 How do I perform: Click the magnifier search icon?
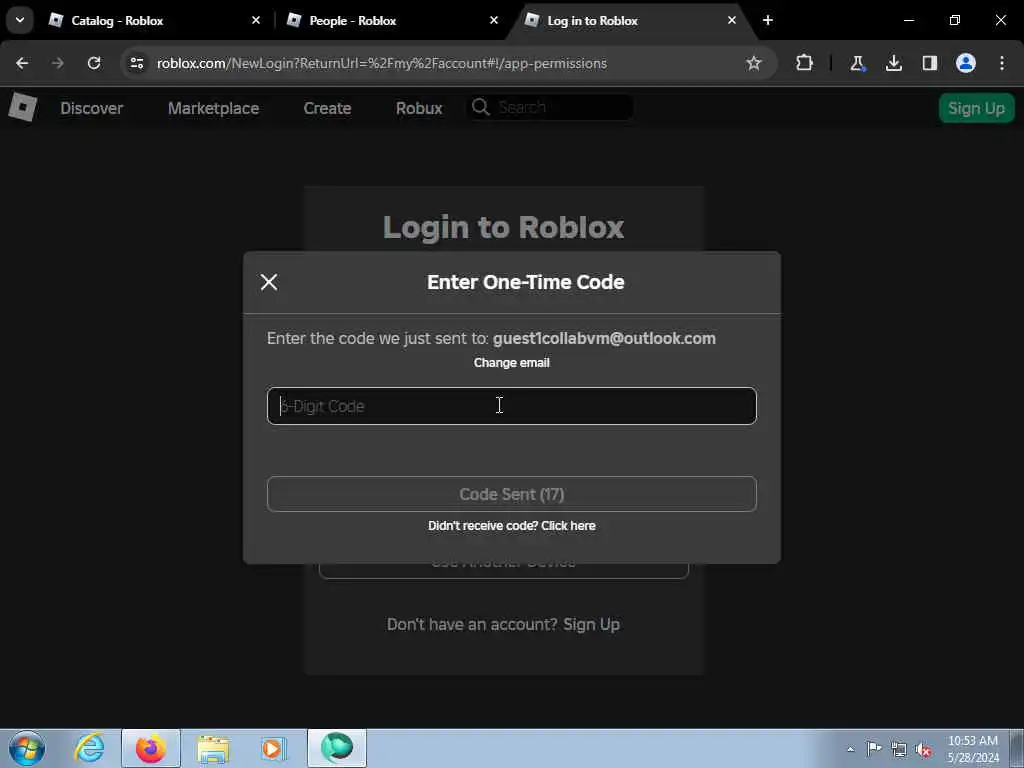click(481, 107)
